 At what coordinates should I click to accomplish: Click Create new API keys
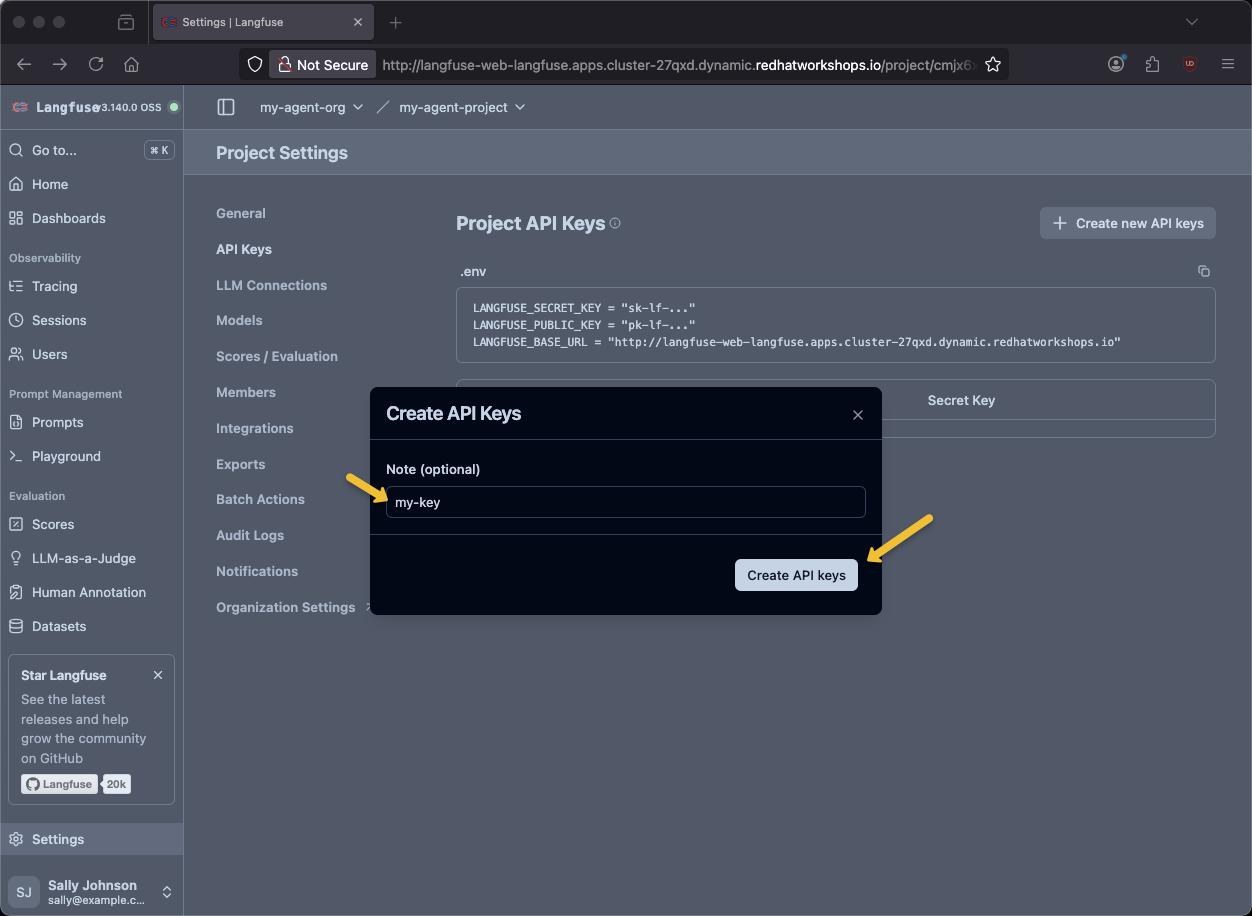1127,223
